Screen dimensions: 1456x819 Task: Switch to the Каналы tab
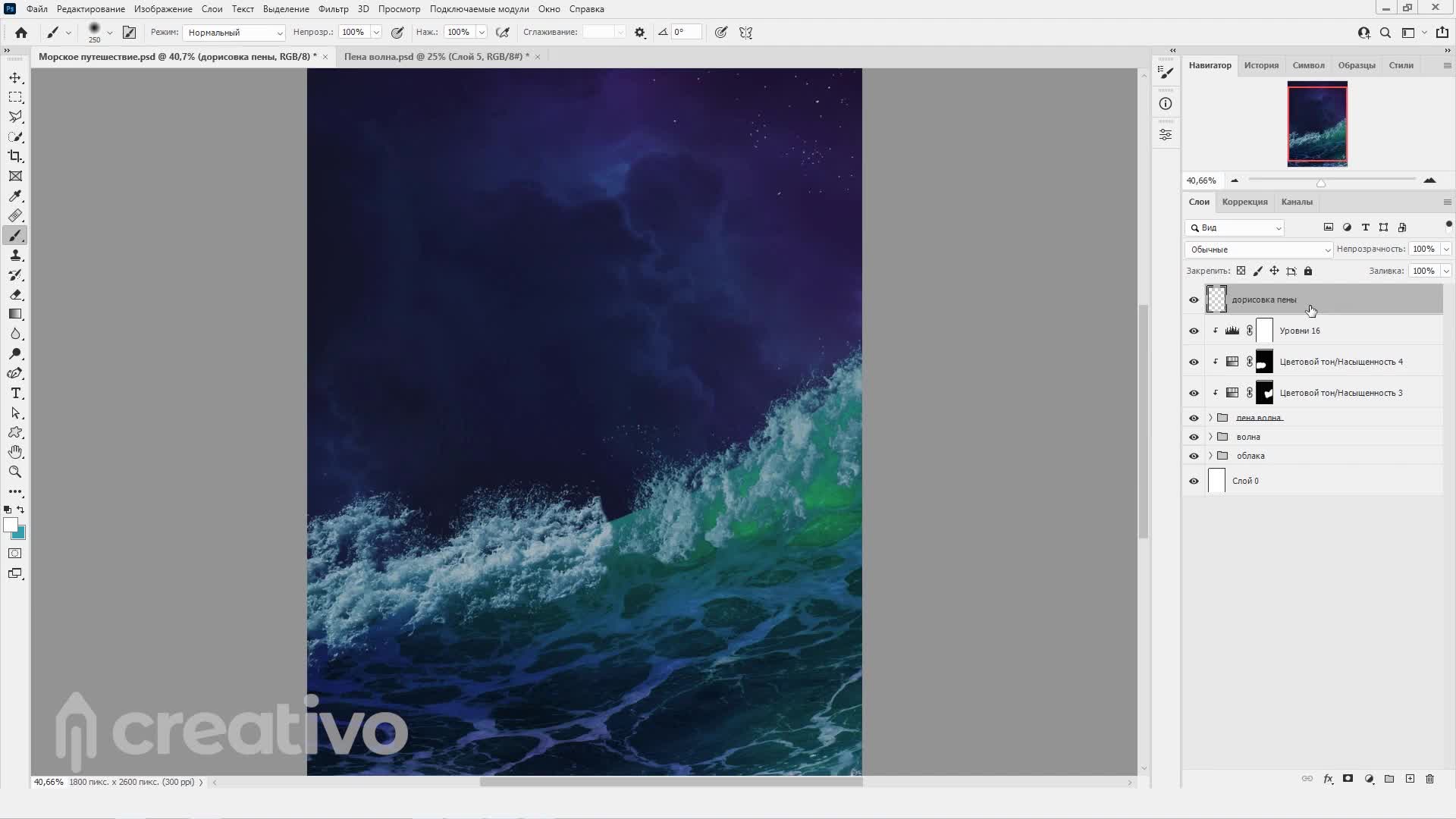click(1296, 202)
